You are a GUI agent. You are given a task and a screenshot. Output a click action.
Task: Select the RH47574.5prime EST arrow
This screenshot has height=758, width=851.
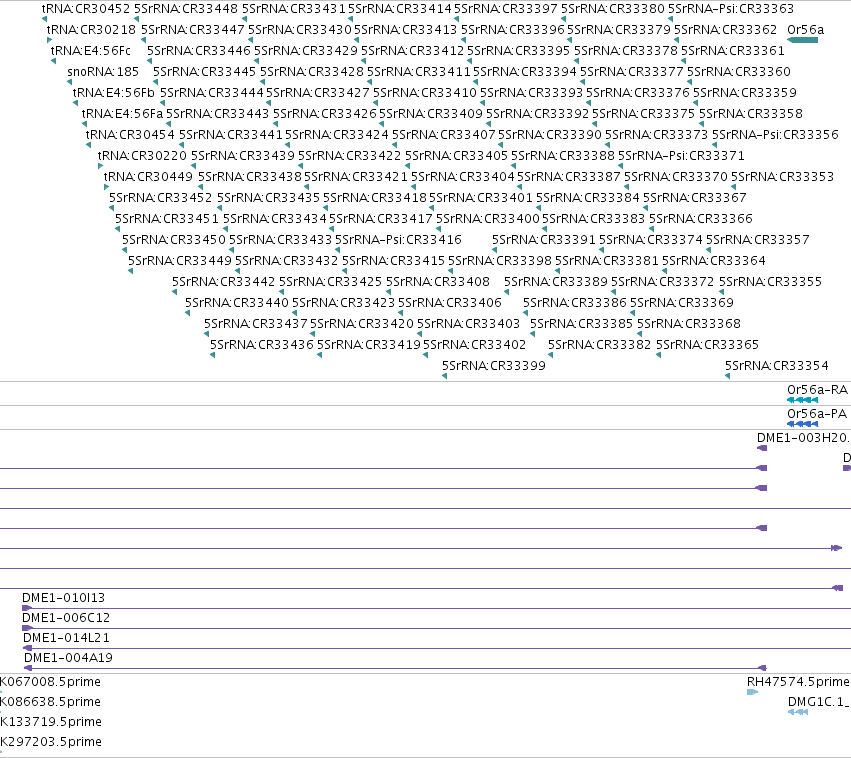click(x=752, y=692)
